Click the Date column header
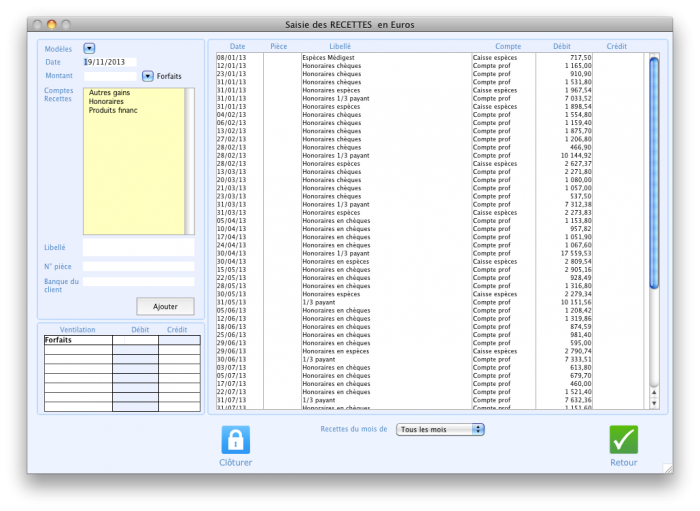This screenshot has height=511, width=700. click(x=238, y=46)
